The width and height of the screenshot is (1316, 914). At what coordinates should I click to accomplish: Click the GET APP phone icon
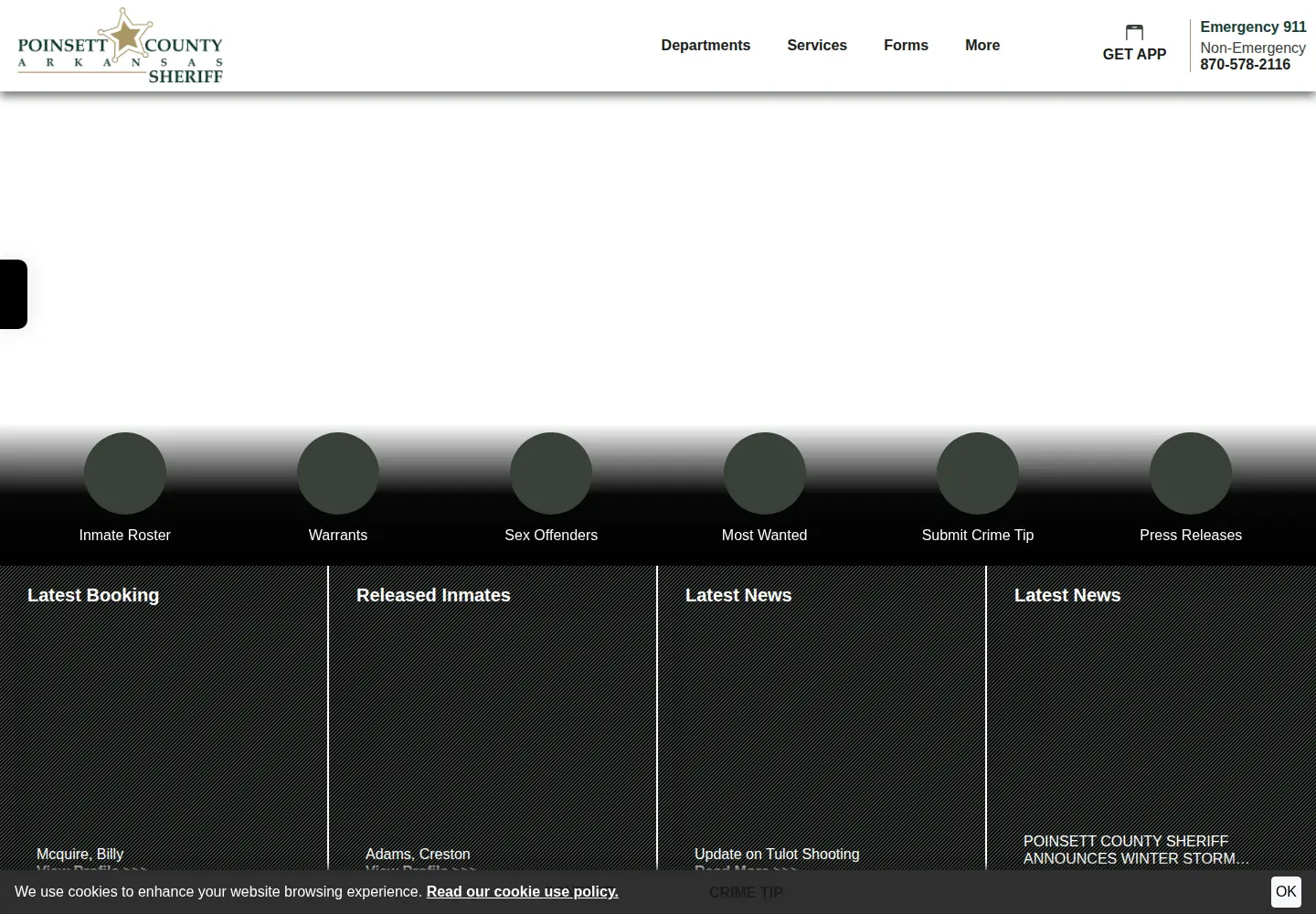click(x=1134, y=33)
